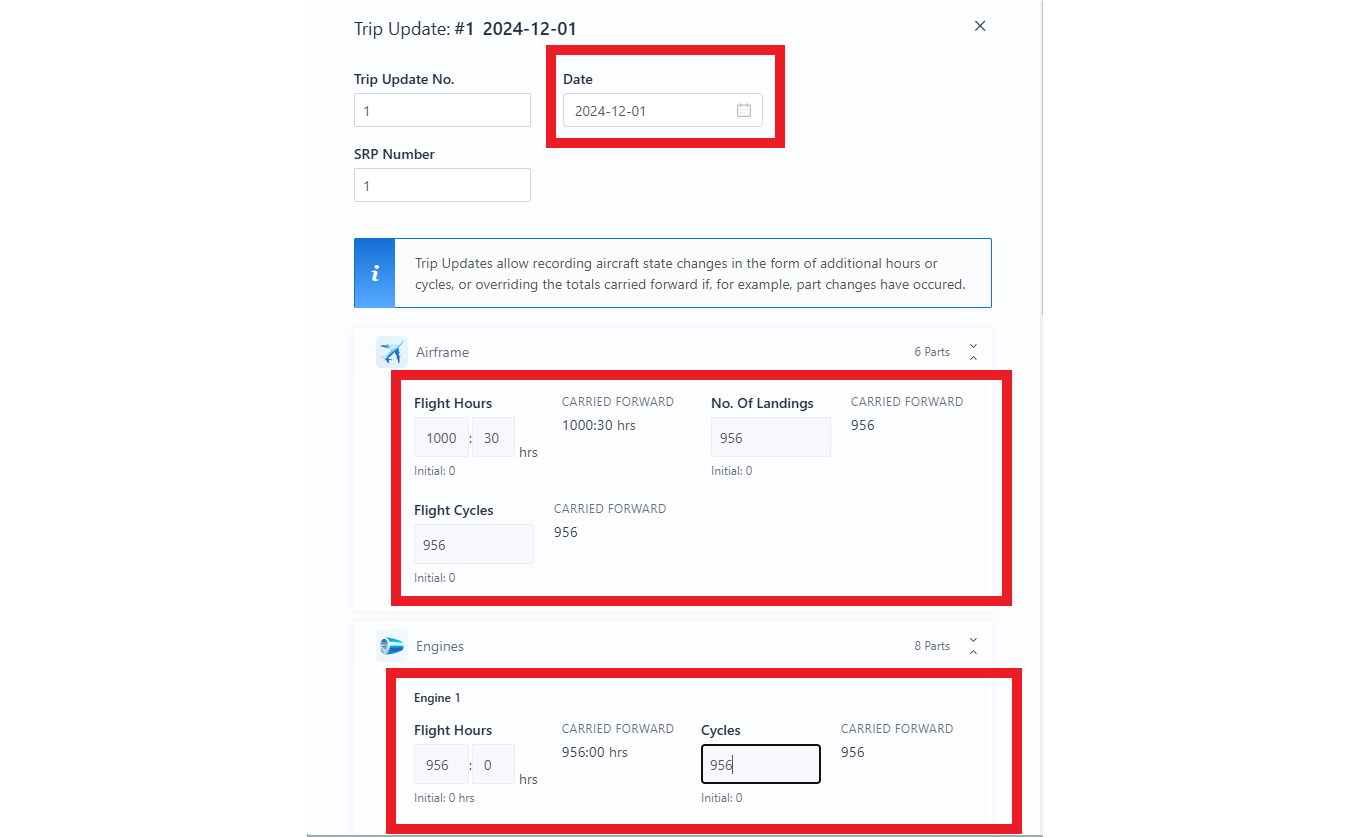Collapse the Engines section chevron

click(973, 646)
